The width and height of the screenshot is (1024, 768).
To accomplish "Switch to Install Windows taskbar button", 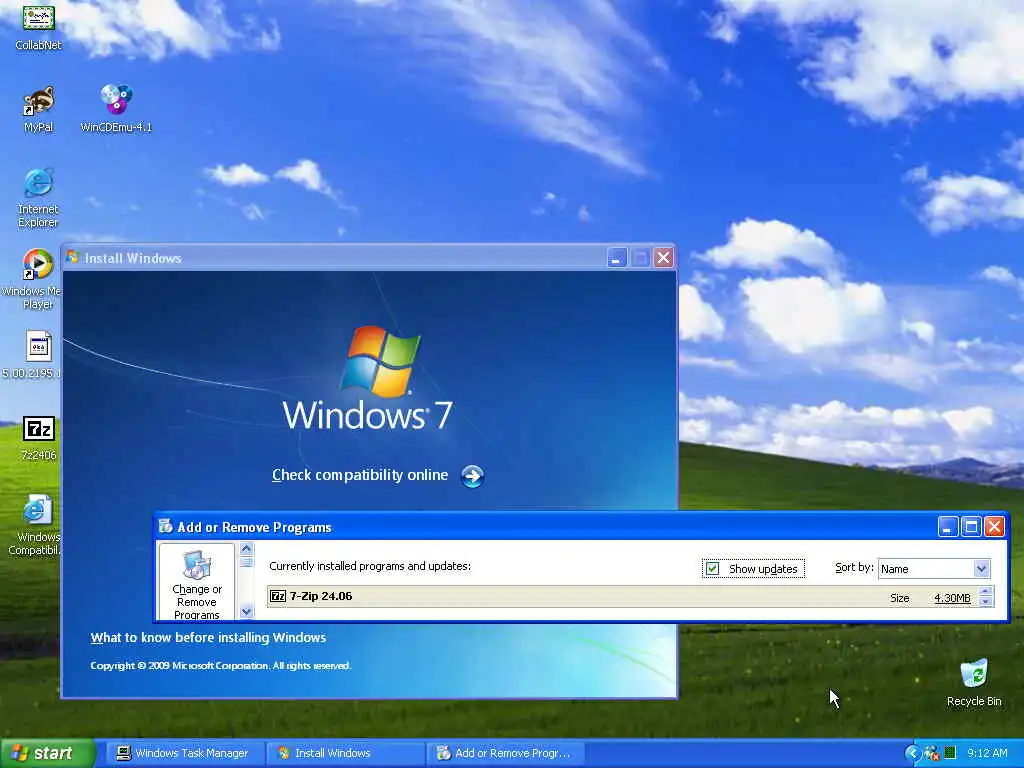I will tap(344, 753).
